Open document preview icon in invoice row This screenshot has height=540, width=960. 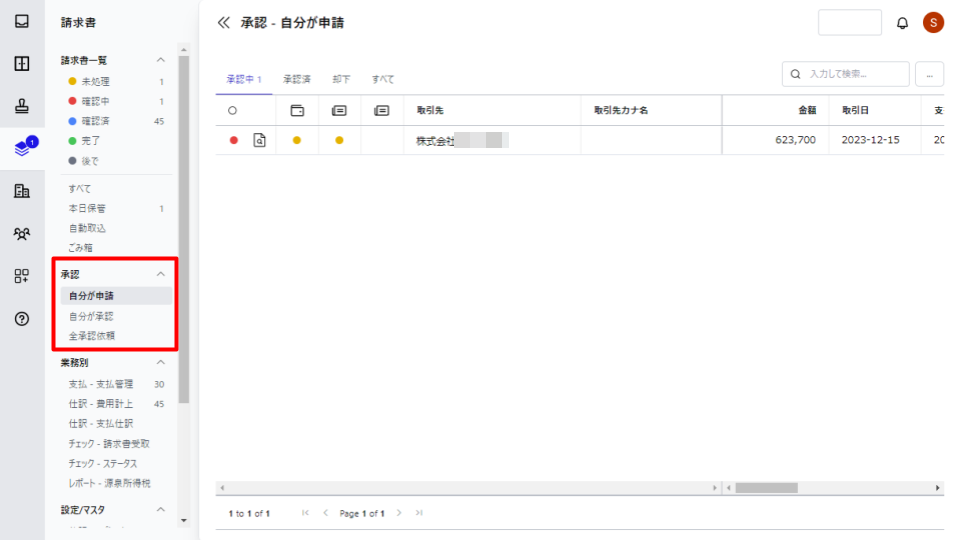[260, 140]
